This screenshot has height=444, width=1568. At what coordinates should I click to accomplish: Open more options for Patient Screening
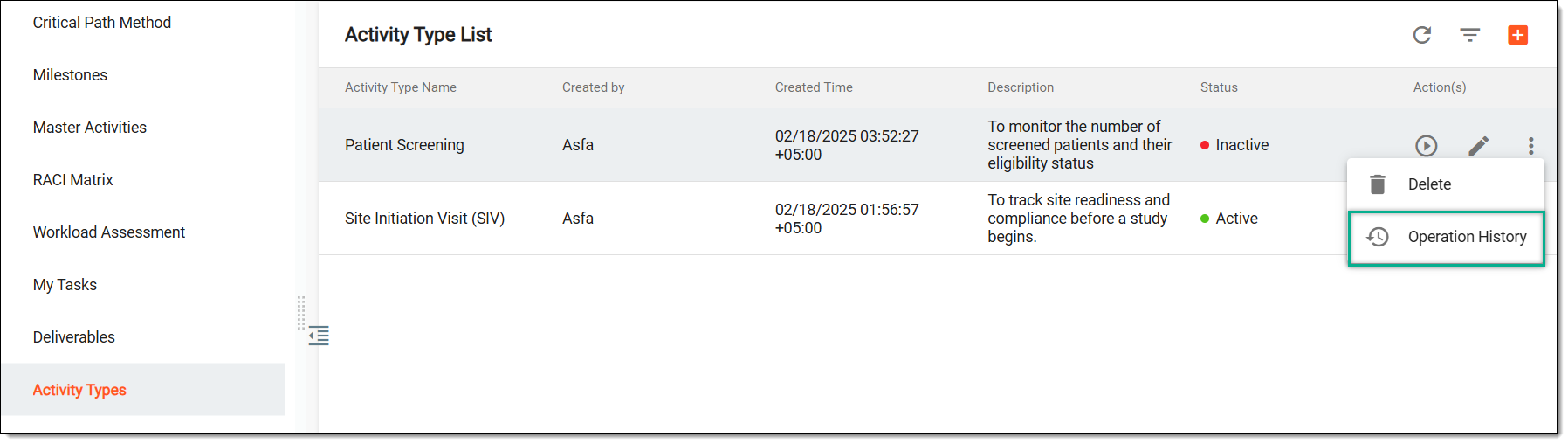pyautogui.click(x=1531, y=146)
